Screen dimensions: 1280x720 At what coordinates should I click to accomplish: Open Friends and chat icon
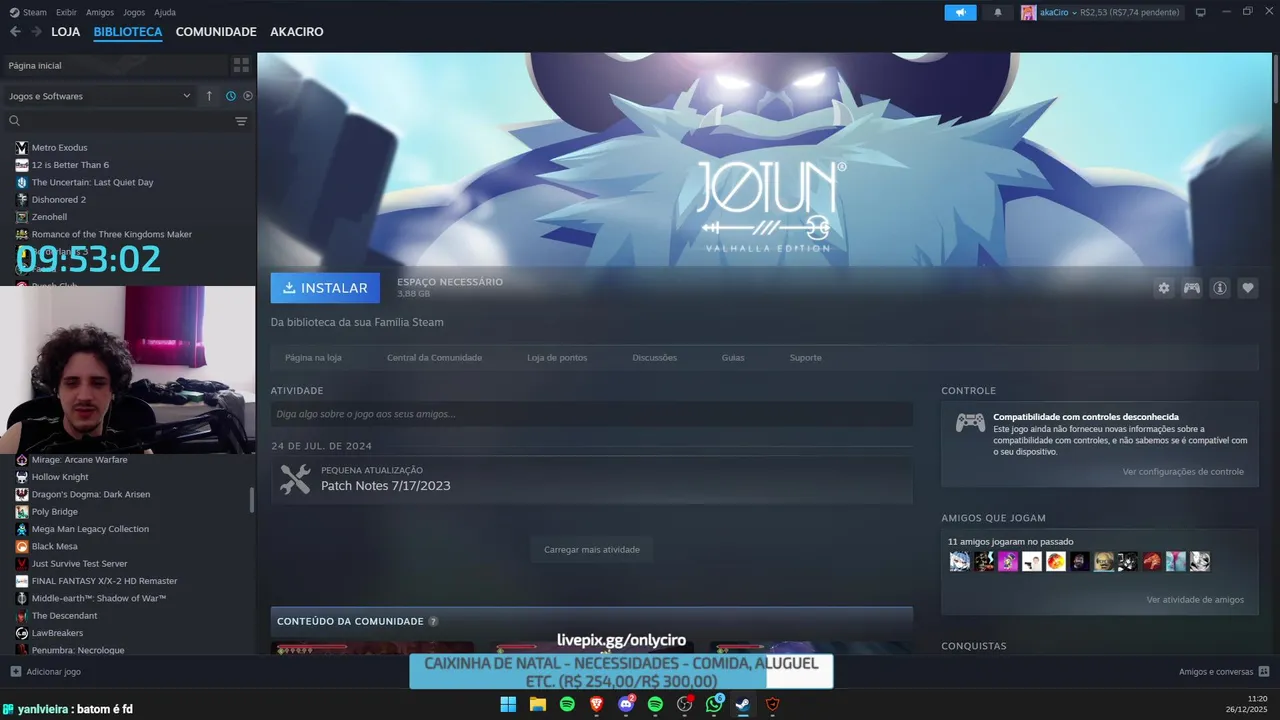point(1264,672)
